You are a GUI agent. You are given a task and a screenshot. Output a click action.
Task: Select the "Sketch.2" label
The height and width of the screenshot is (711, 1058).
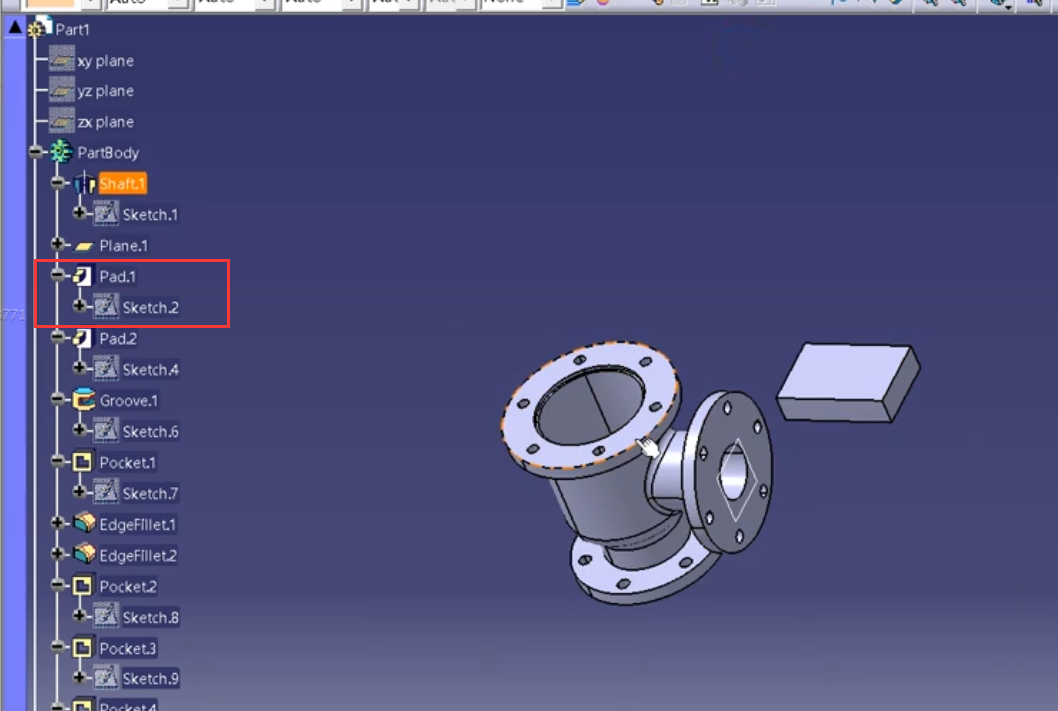point(150,308)
